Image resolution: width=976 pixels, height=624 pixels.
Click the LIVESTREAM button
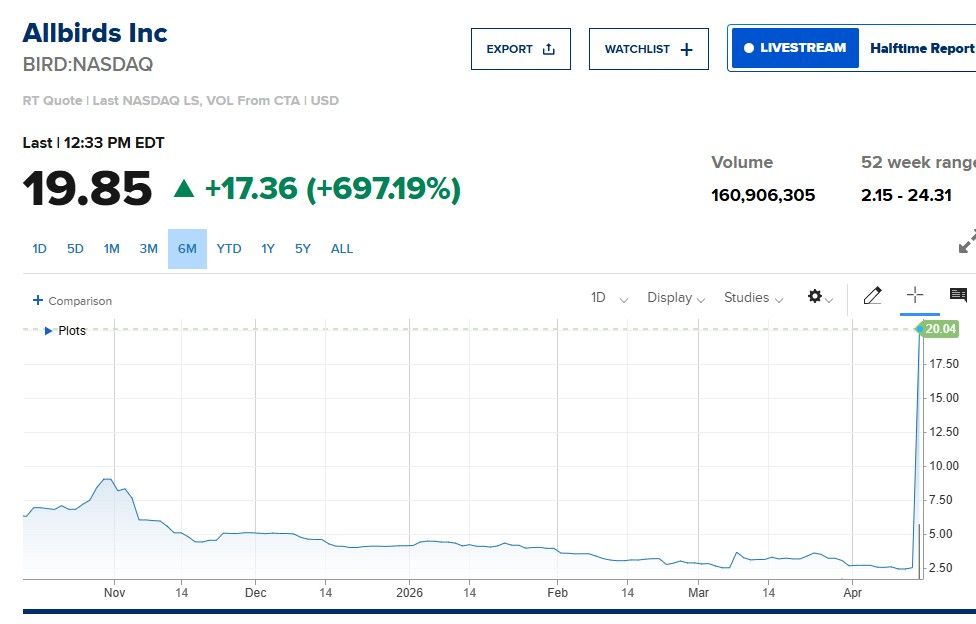tap(795, 48)
